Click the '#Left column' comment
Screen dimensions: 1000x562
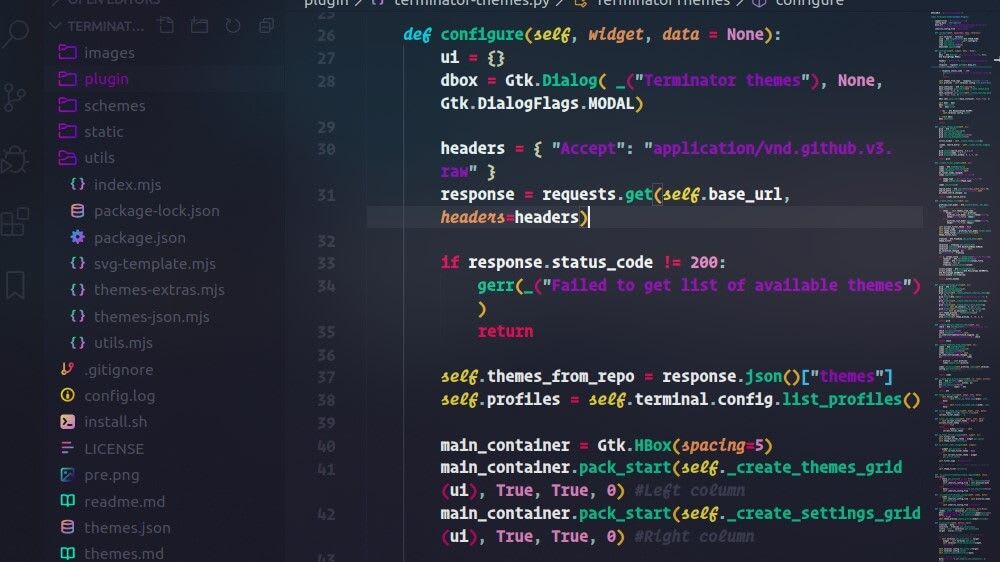pos(689,491)
